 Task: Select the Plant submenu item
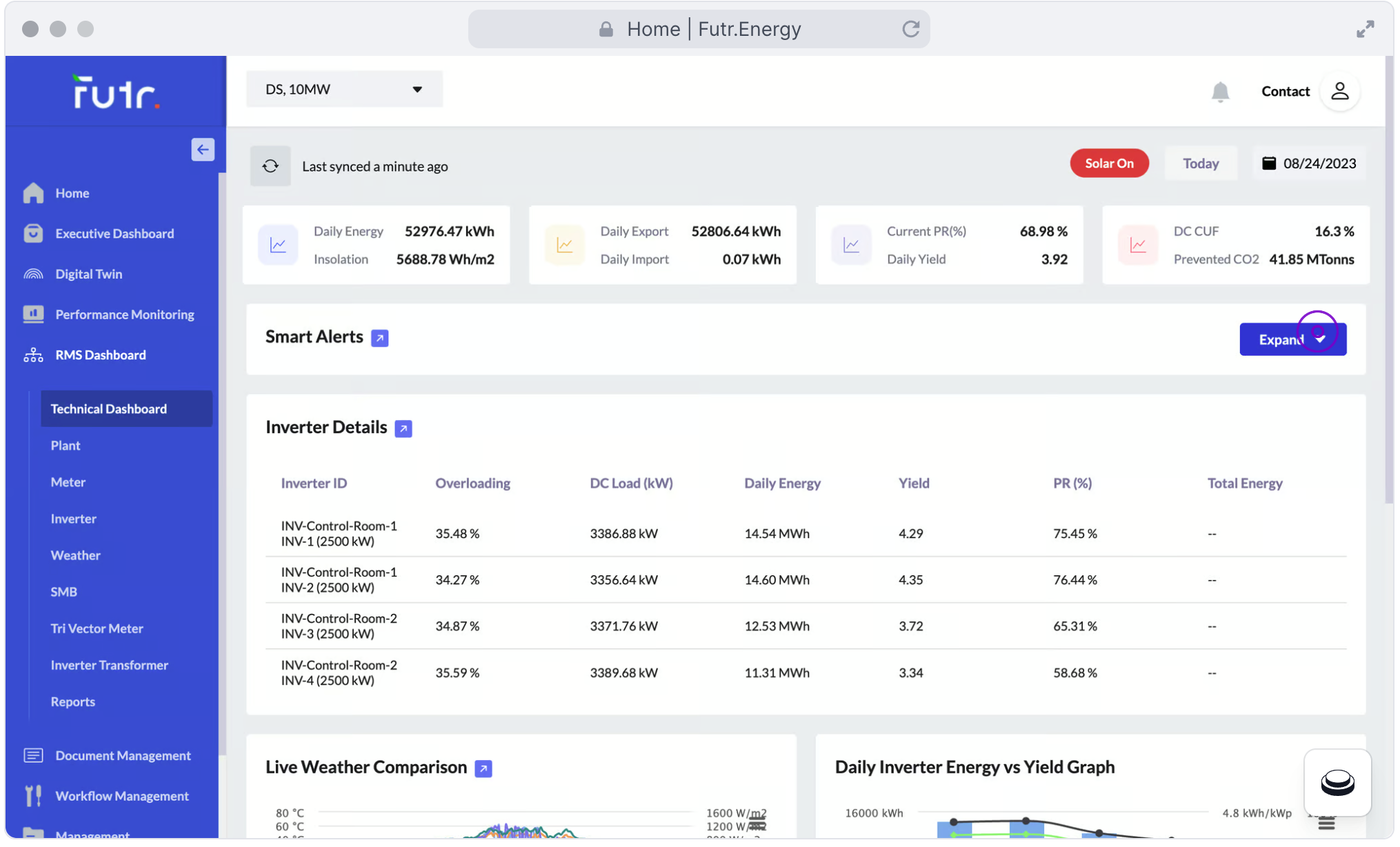[66, 446]
